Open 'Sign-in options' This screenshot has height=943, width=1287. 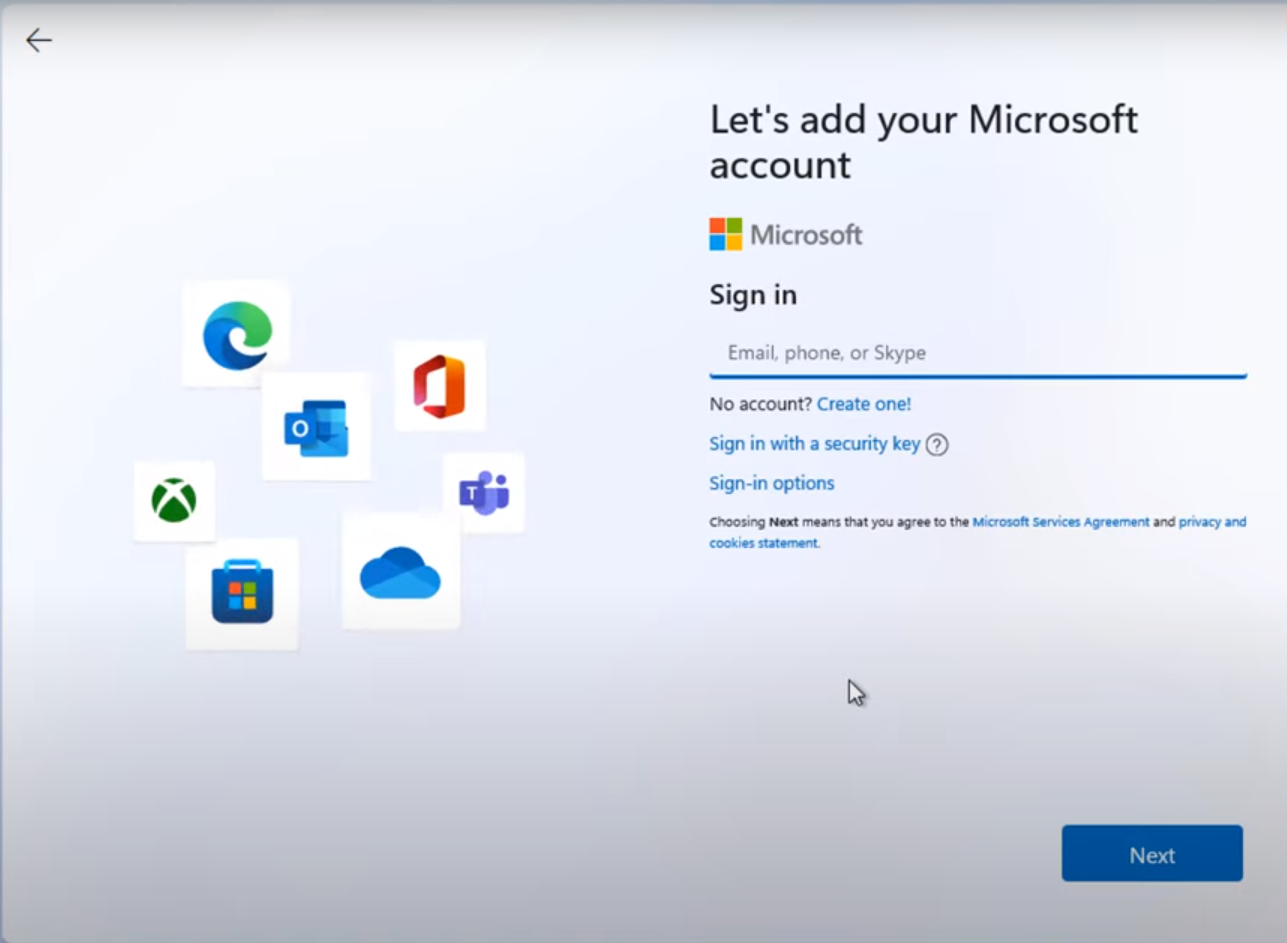point(771,484)
